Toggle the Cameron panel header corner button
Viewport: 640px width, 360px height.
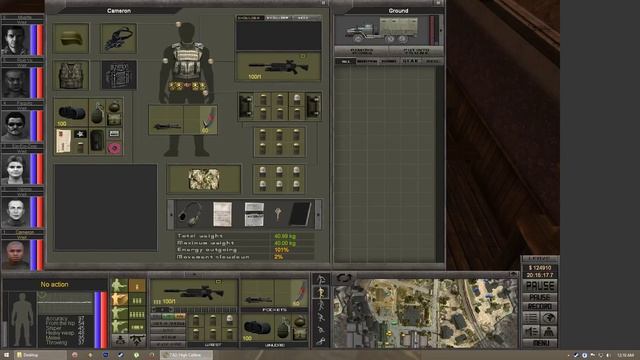(323, 3)
